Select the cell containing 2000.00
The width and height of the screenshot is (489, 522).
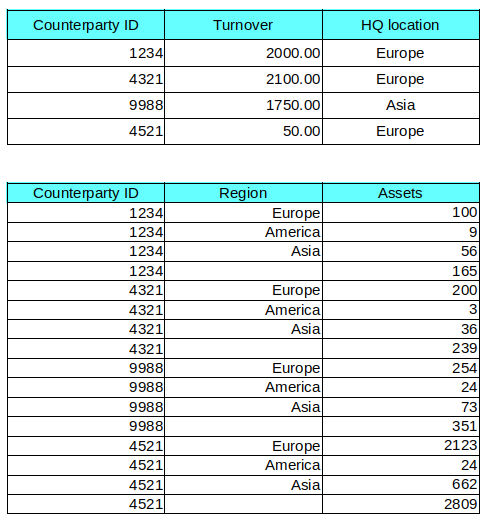click(x=243, y=53)
